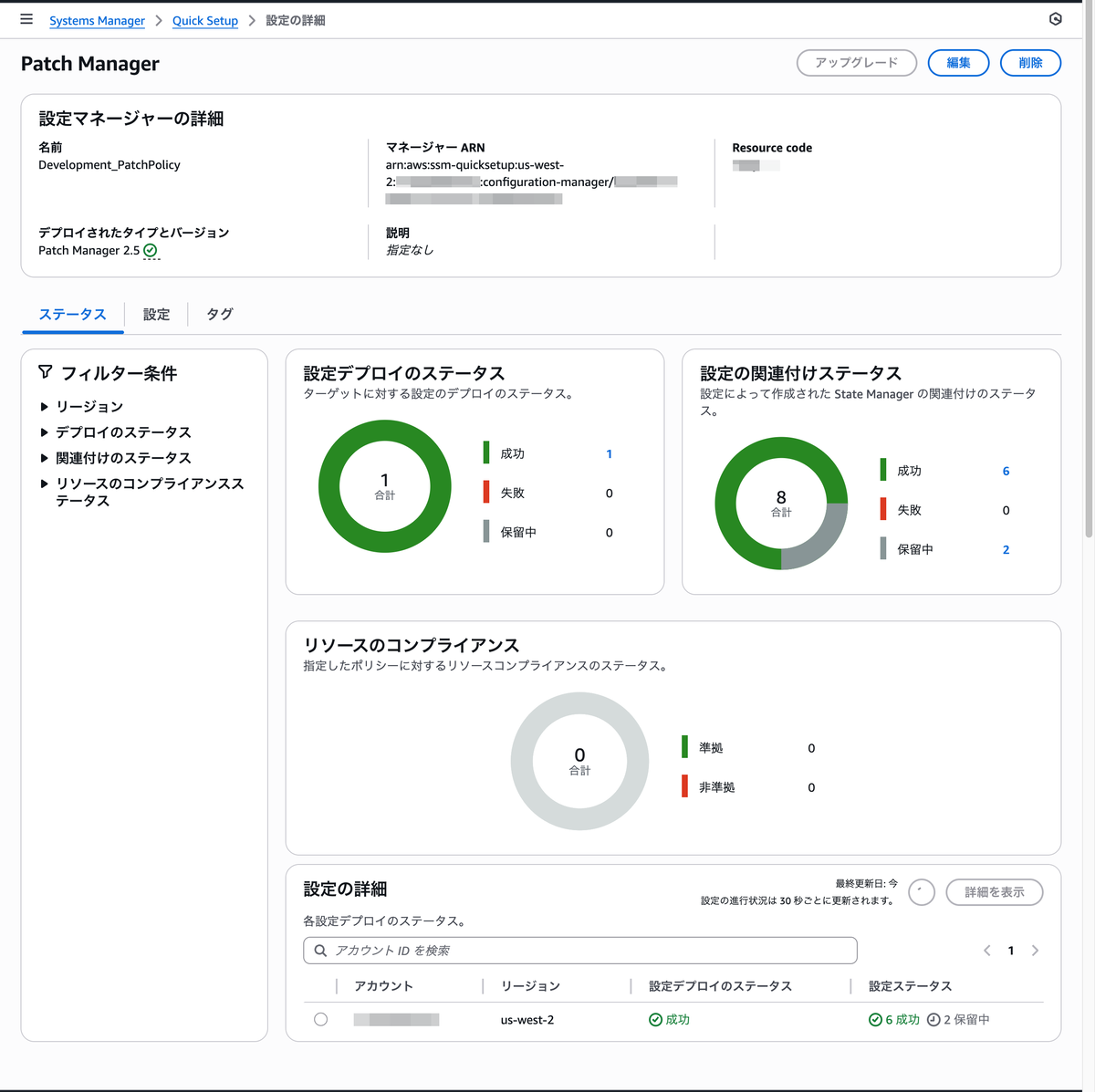Click green success icon in deploy status column
1095x1092 pixels.
pyautogui.click(x=655, y=1020)
